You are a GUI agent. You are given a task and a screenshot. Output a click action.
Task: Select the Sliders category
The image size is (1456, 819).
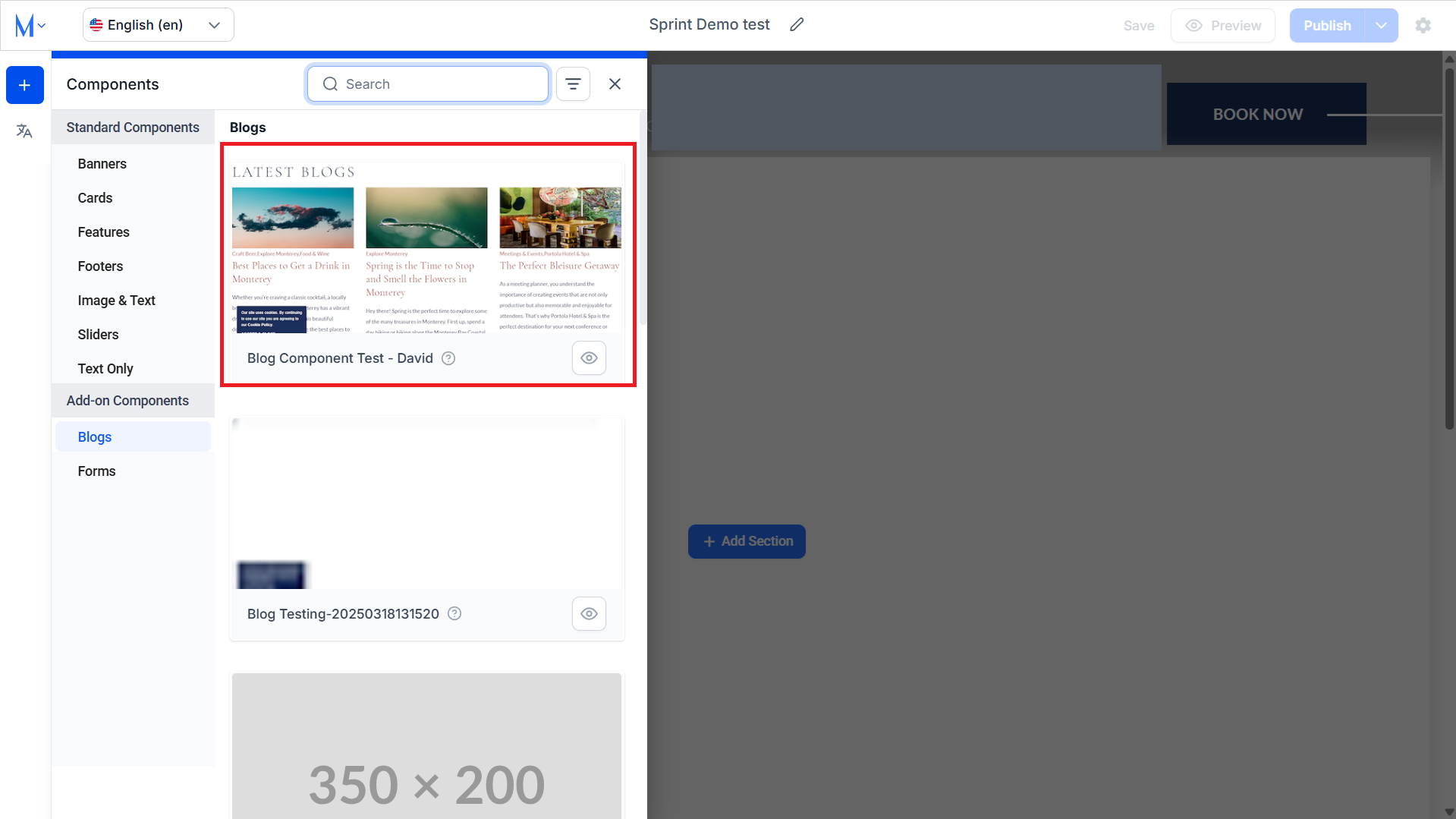coord(134,335)
